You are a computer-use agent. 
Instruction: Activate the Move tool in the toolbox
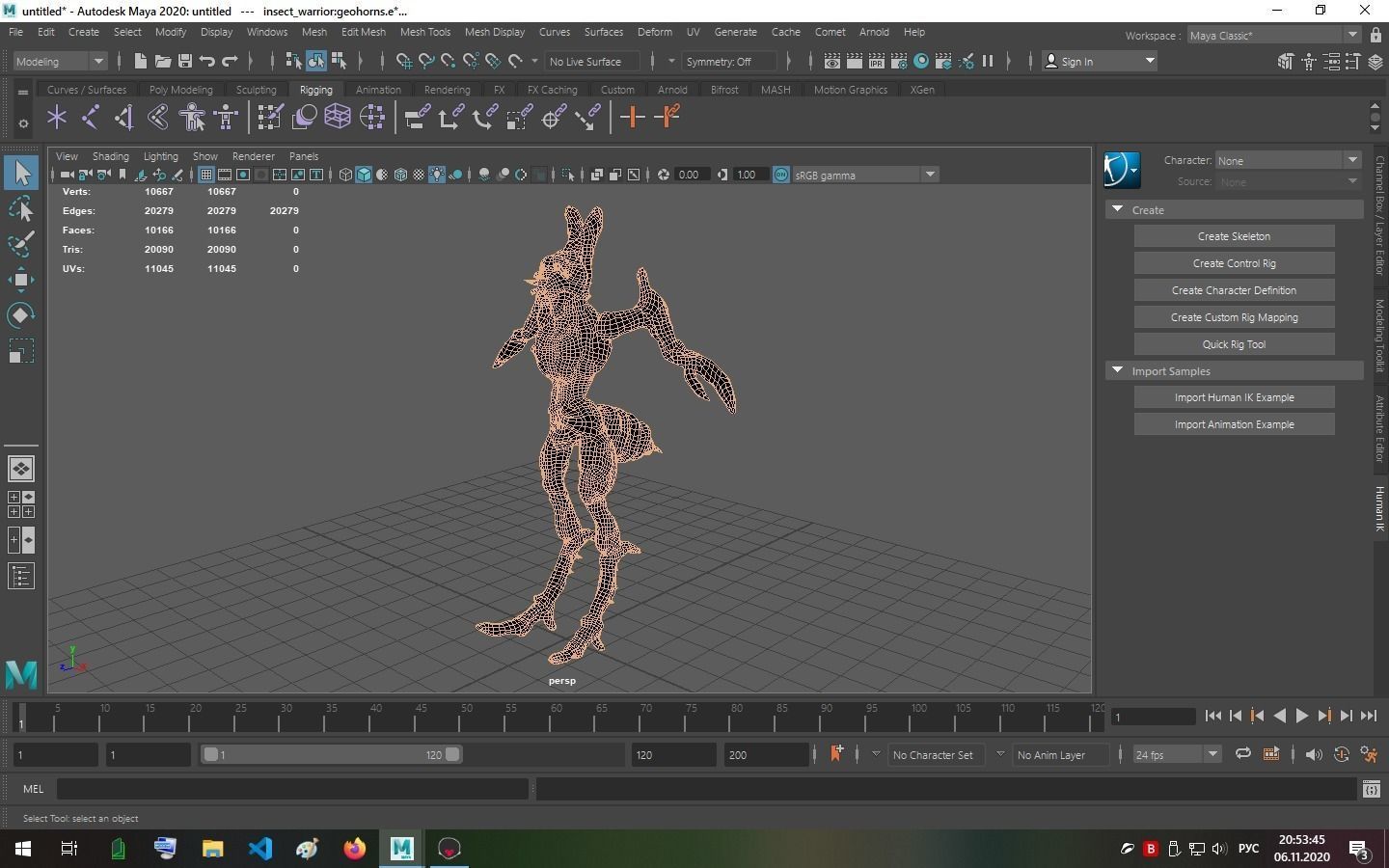point(20,280)
